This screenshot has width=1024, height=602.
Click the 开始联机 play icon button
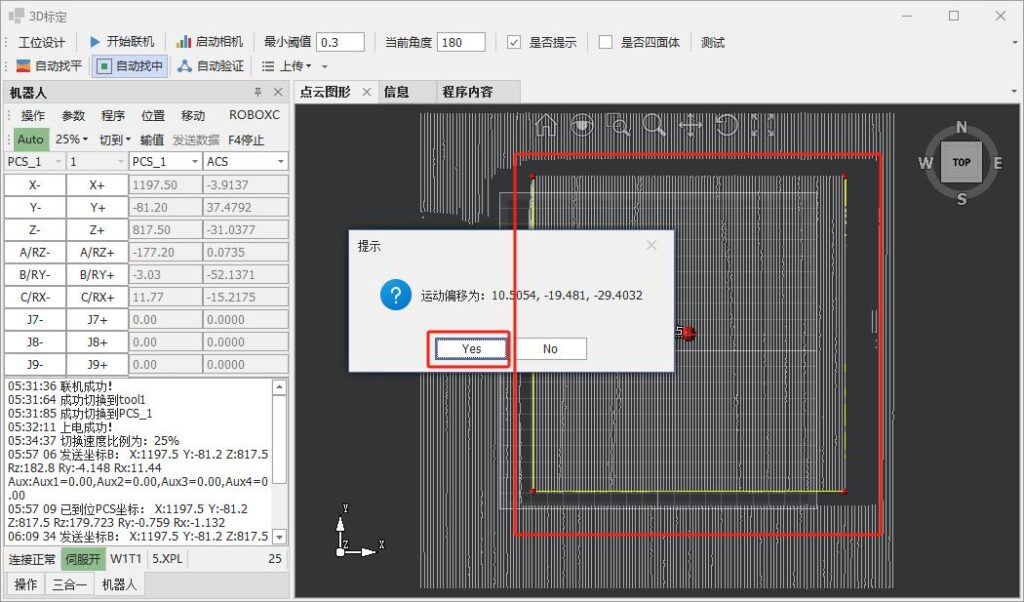pos(122,42)
